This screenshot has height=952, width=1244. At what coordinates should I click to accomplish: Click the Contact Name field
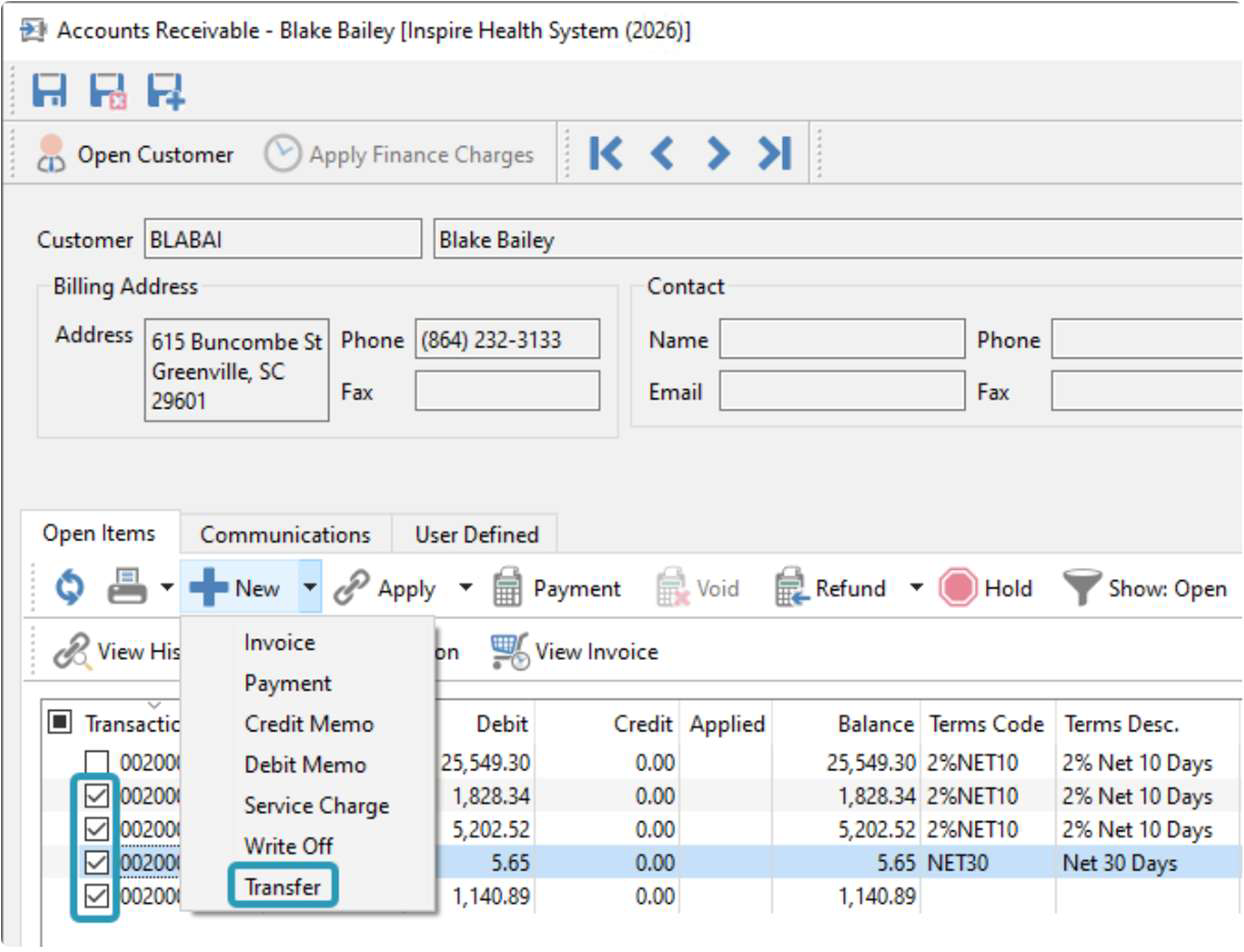tap(842, 339)
